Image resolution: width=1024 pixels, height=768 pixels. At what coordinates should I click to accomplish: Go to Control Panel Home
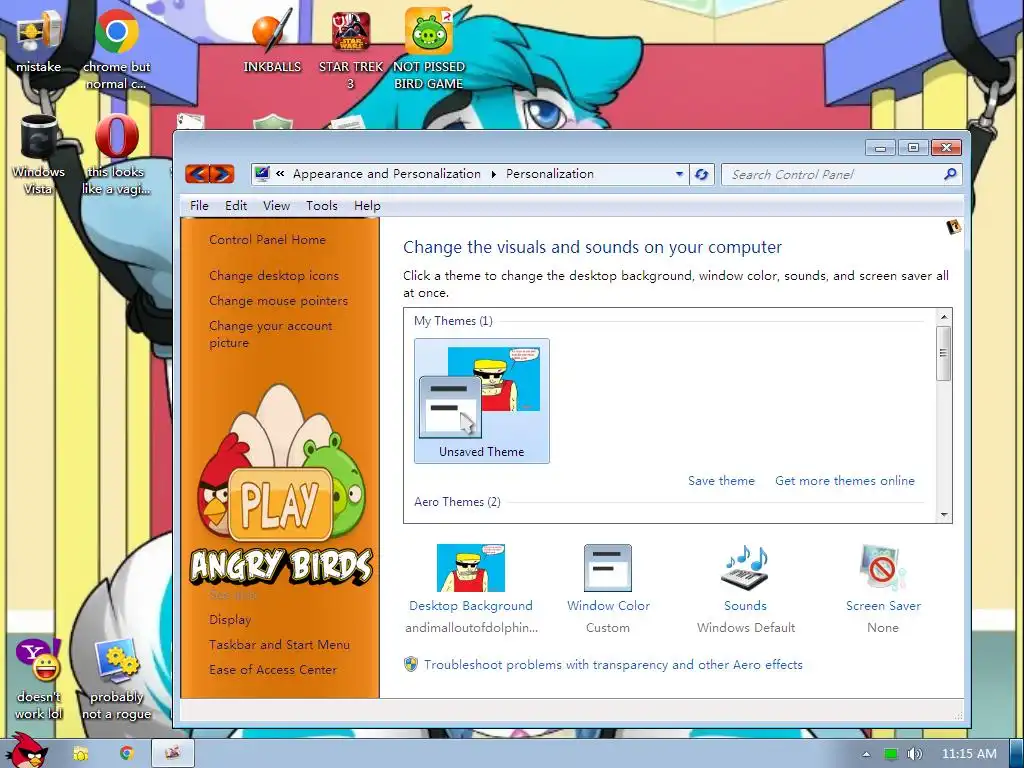(x=267, y=240)
